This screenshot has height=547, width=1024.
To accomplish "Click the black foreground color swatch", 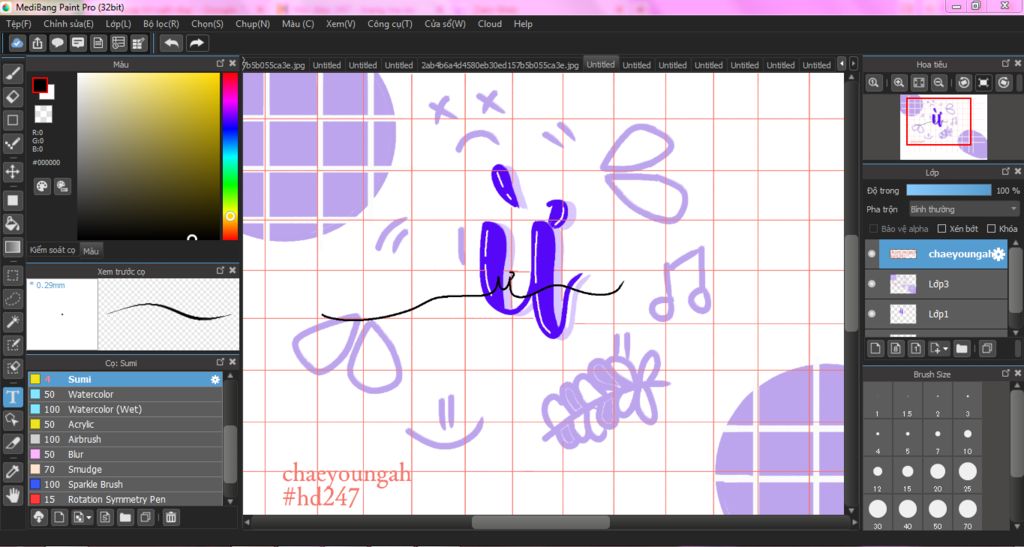I will (x=40, y=86).
